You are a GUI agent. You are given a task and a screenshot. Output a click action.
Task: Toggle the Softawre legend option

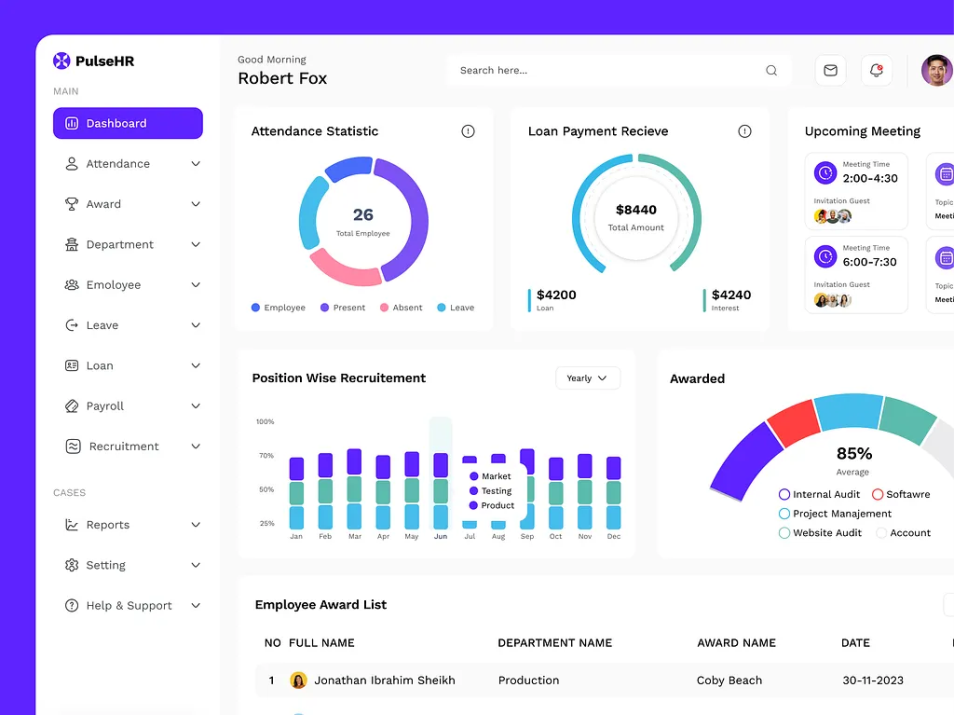[901, 494]
